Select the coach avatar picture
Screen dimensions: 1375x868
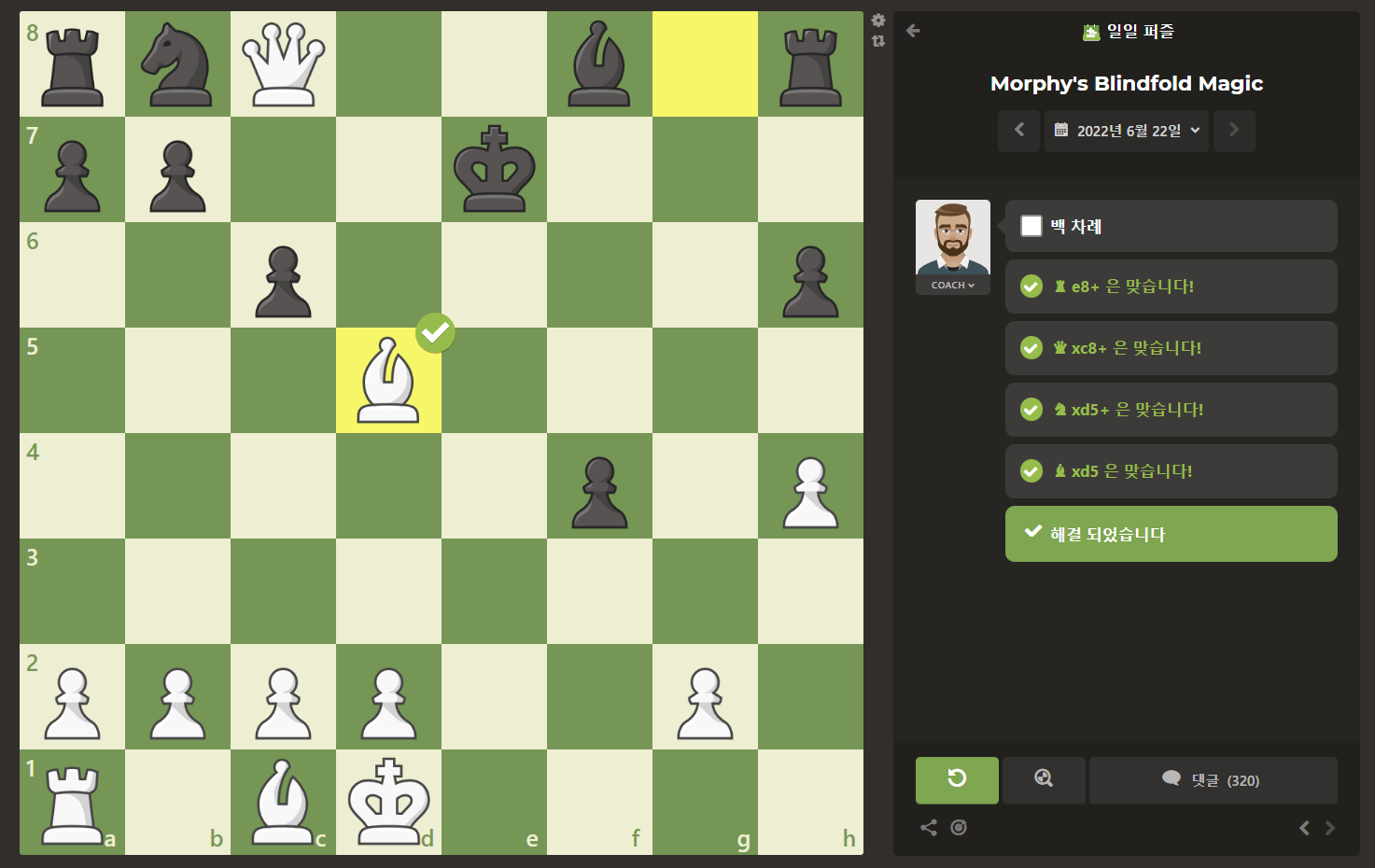(x=953, y=237)
